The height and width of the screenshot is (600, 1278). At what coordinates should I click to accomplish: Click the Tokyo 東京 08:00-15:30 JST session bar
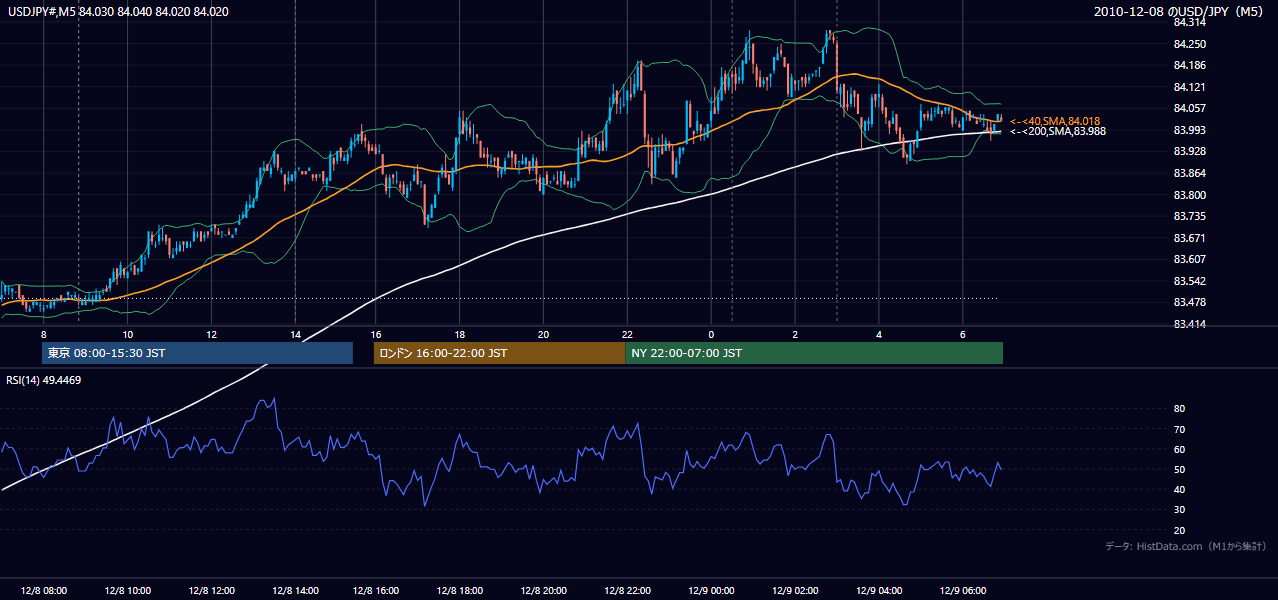[197, 353]
